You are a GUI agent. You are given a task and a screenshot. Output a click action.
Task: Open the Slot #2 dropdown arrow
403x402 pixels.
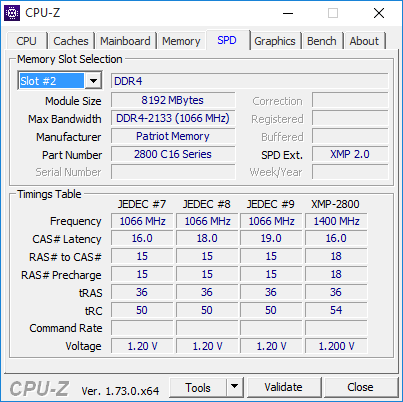coord(93,81)
